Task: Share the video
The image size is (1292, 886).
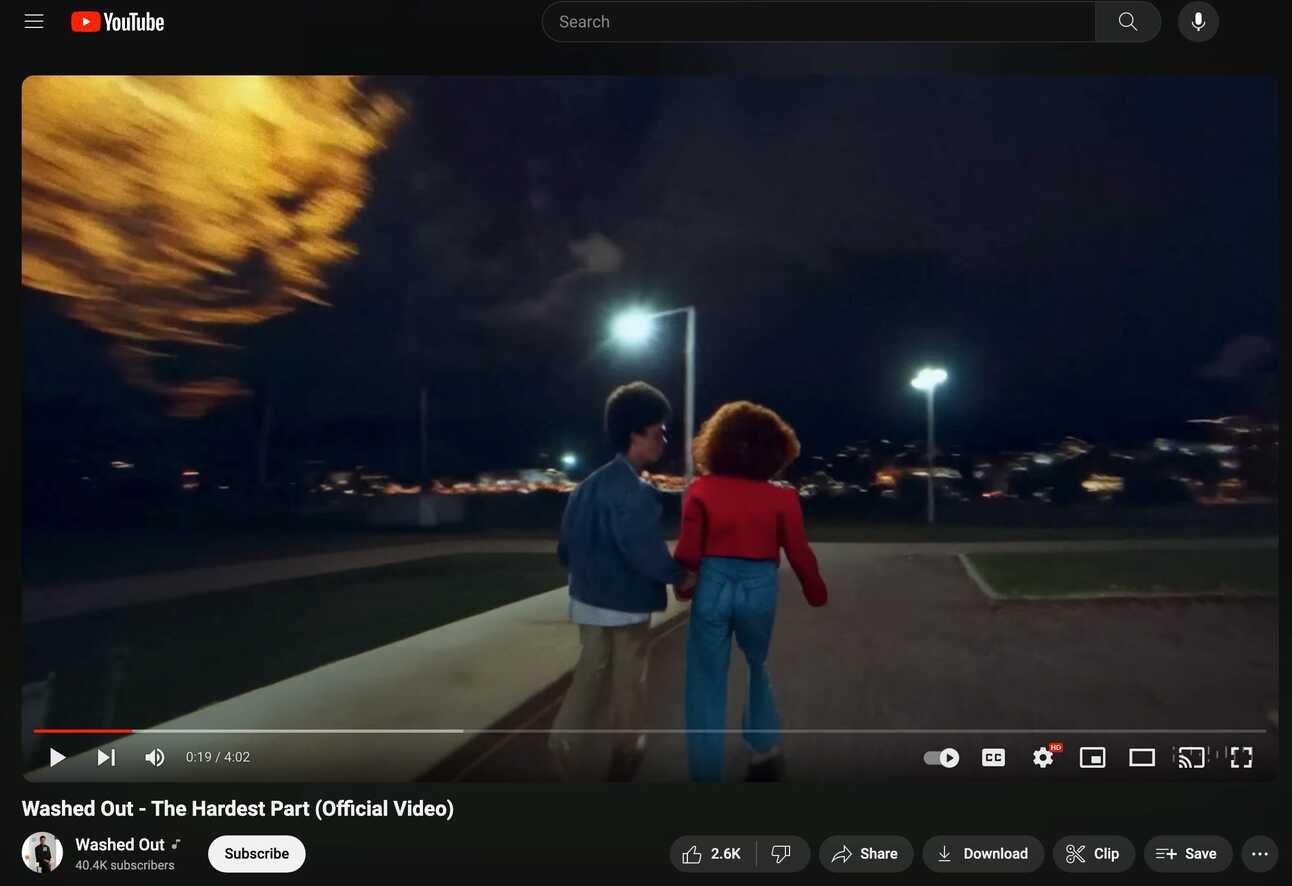Action: pyautogui.click(x=866, y=854)
